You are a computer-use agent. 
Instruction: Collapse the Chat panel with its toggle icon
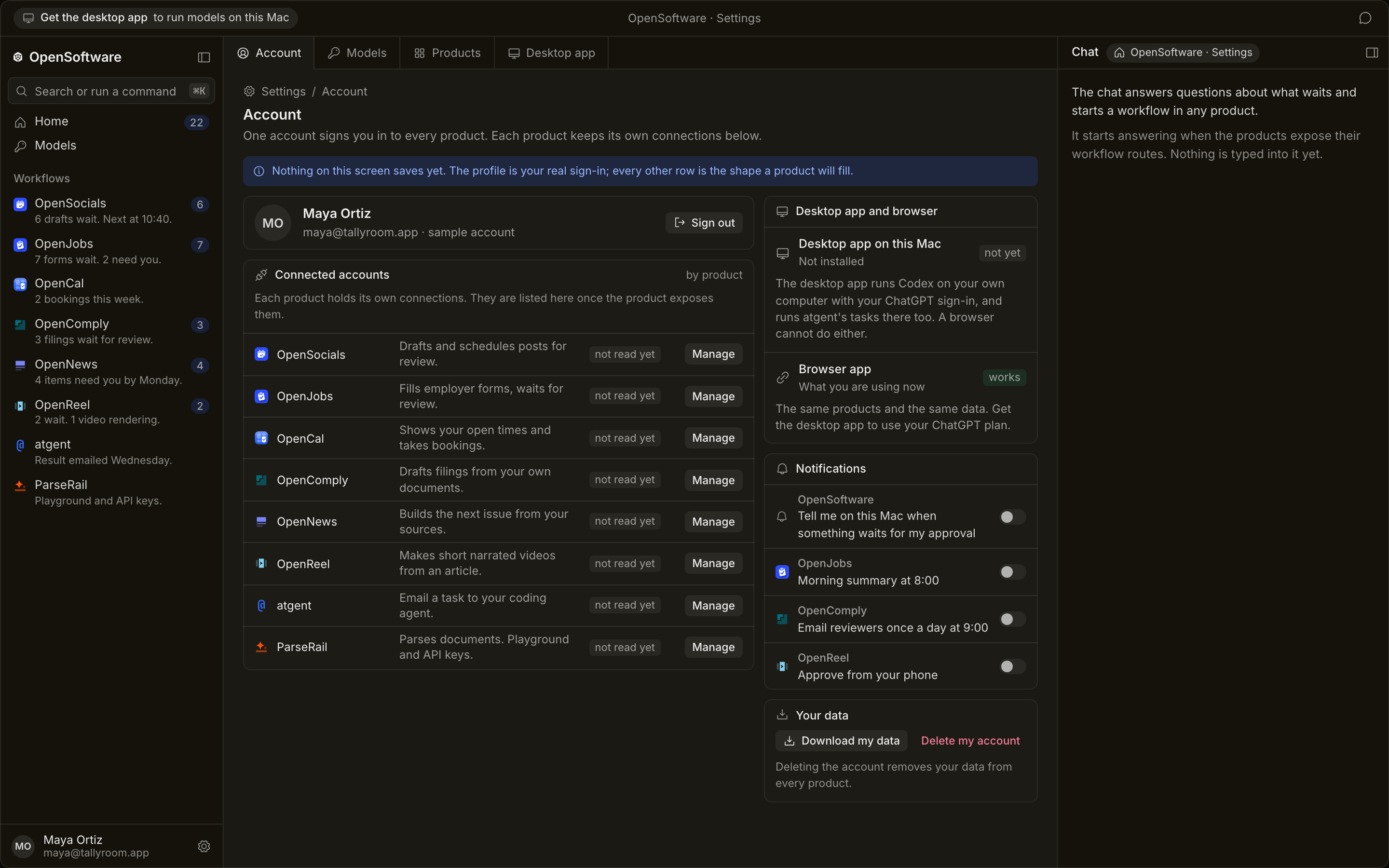(x=1372, y=53)
